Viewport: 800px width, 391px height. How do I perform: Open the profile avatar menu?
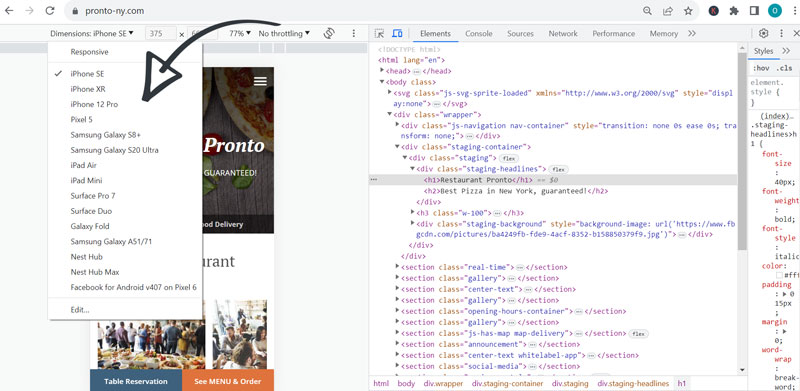tap(774, 11)
